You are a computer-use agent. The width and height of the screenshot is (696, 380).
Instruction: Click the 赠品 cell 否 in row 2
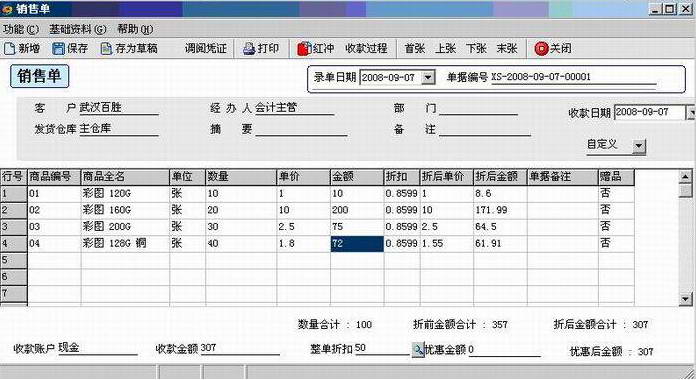tap(616, 210)
